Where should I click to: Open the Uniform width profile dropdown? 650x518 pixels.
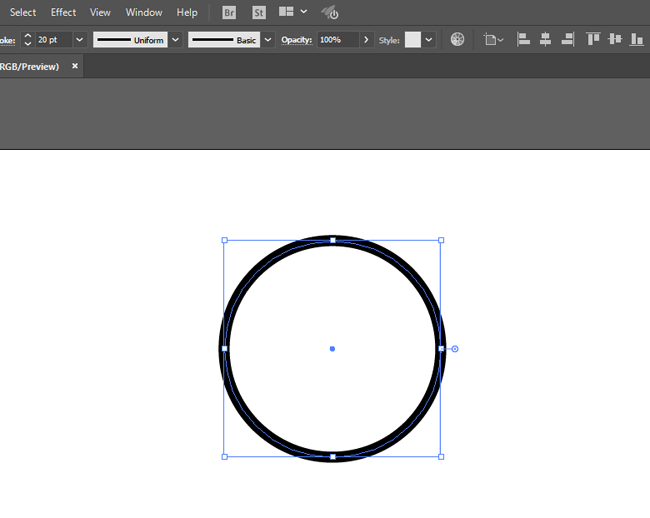pyautogui.click(x=175, y=40)
